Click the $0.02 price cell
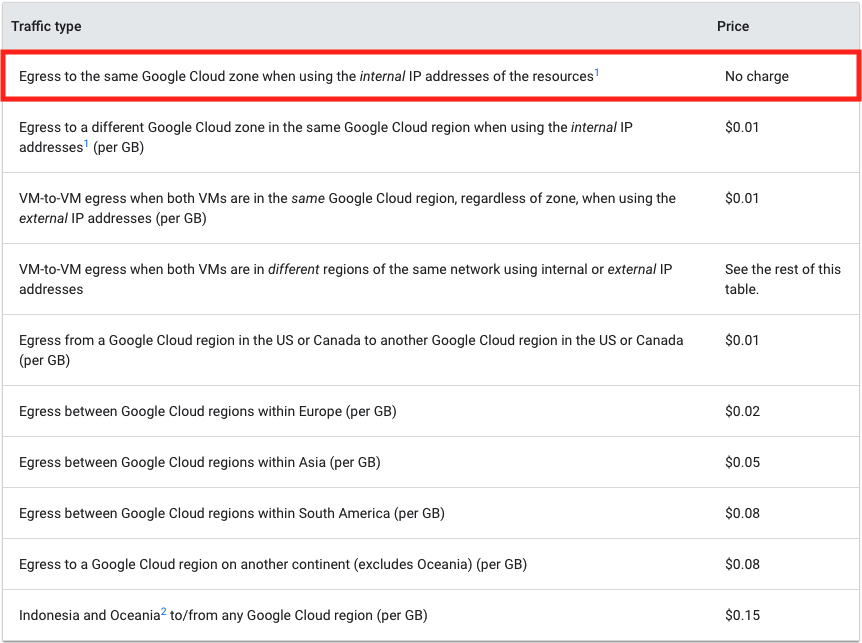The image size is (862, 643). pos(742,412)
